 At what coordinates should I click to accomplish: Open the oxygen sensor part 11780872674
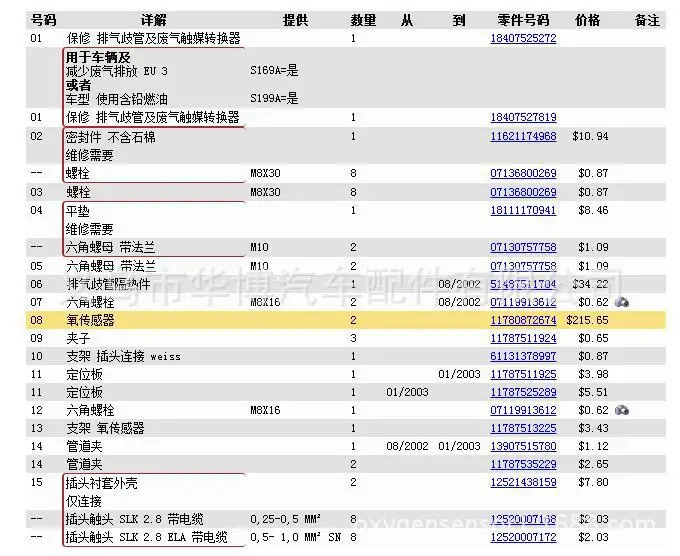pos(523,321)
